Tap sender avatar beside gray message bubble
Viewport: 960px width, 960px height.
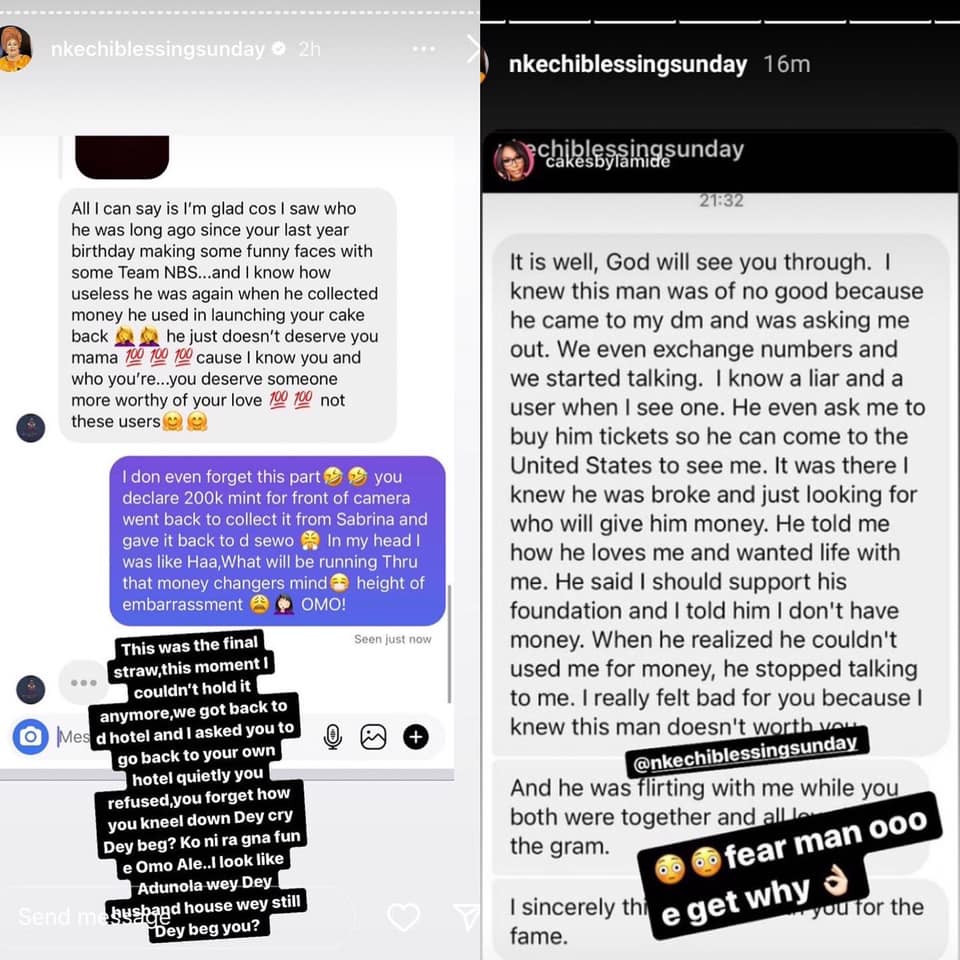coord(31,428)
